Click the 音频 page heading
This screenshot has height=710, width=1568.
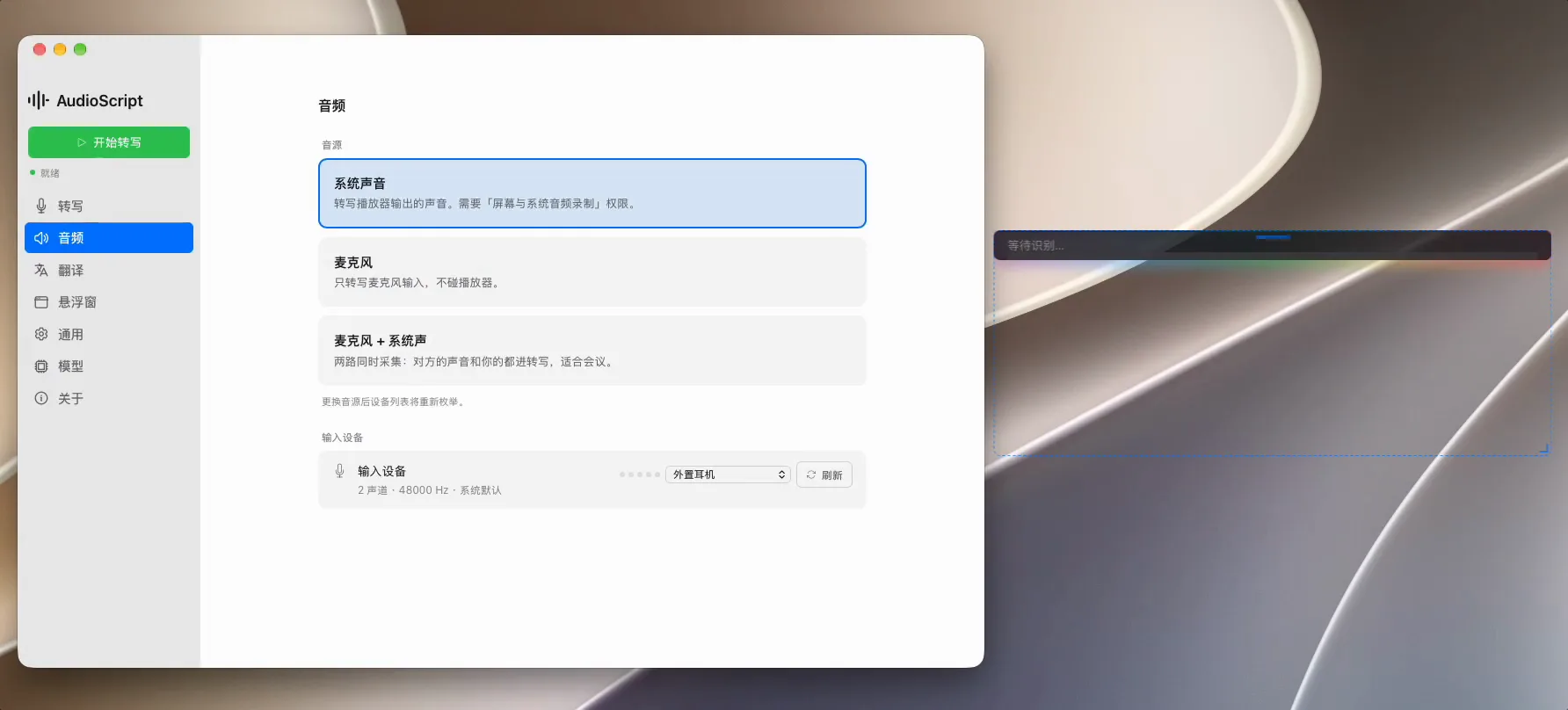point(332,105)
